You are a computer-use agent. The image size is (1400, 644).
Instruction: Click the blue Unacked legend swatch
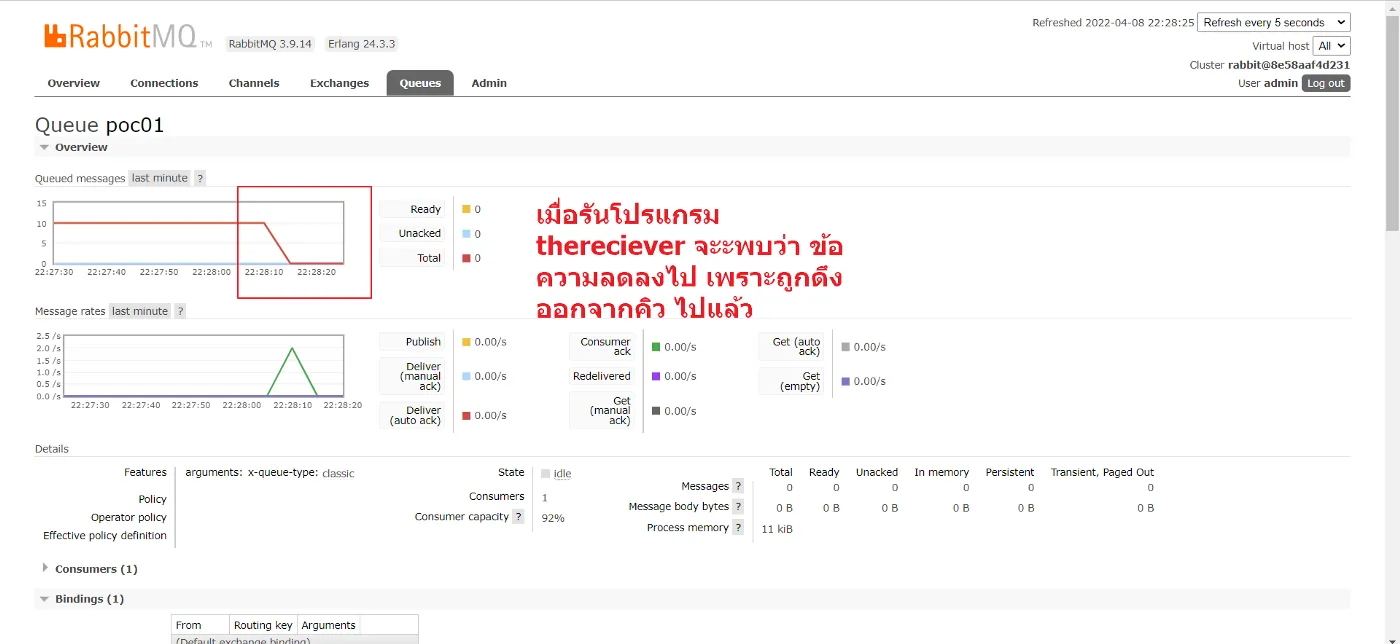[466, 234]
